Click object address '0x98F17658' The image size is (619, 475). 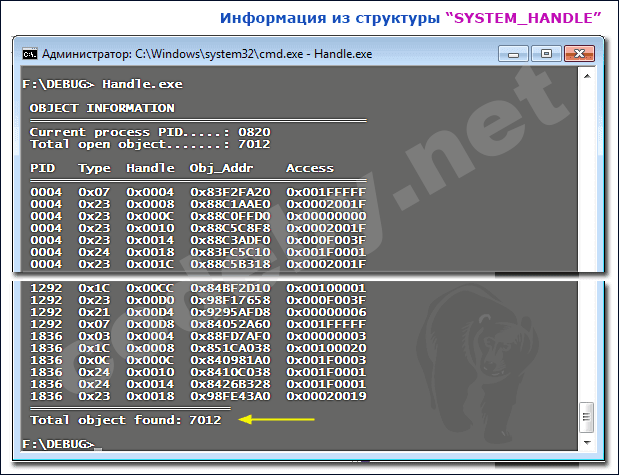(231, 300)
